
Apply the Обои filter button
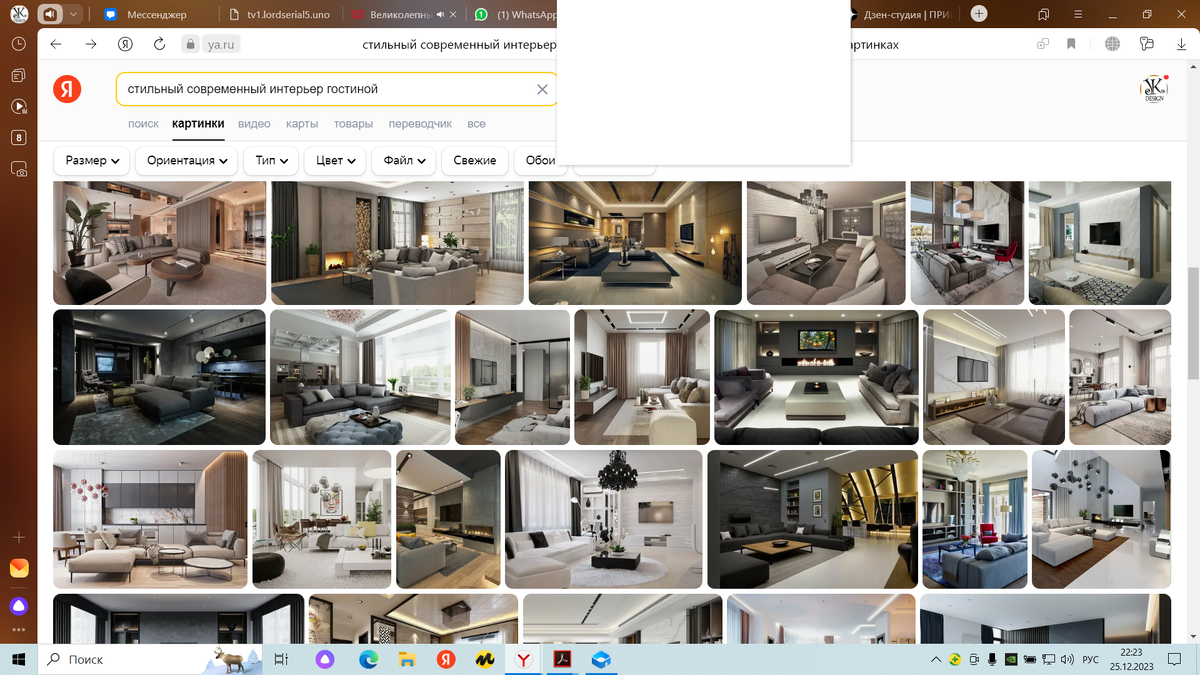540,160
